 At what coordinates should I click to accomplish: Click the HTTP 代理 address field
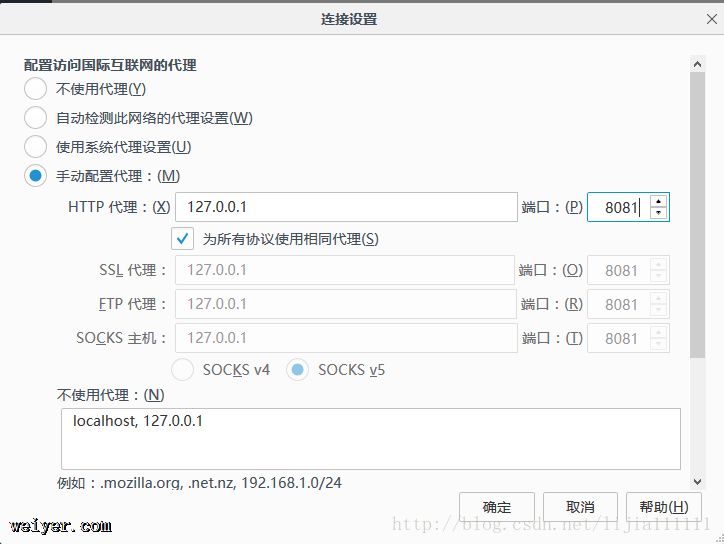pos(346,207)
